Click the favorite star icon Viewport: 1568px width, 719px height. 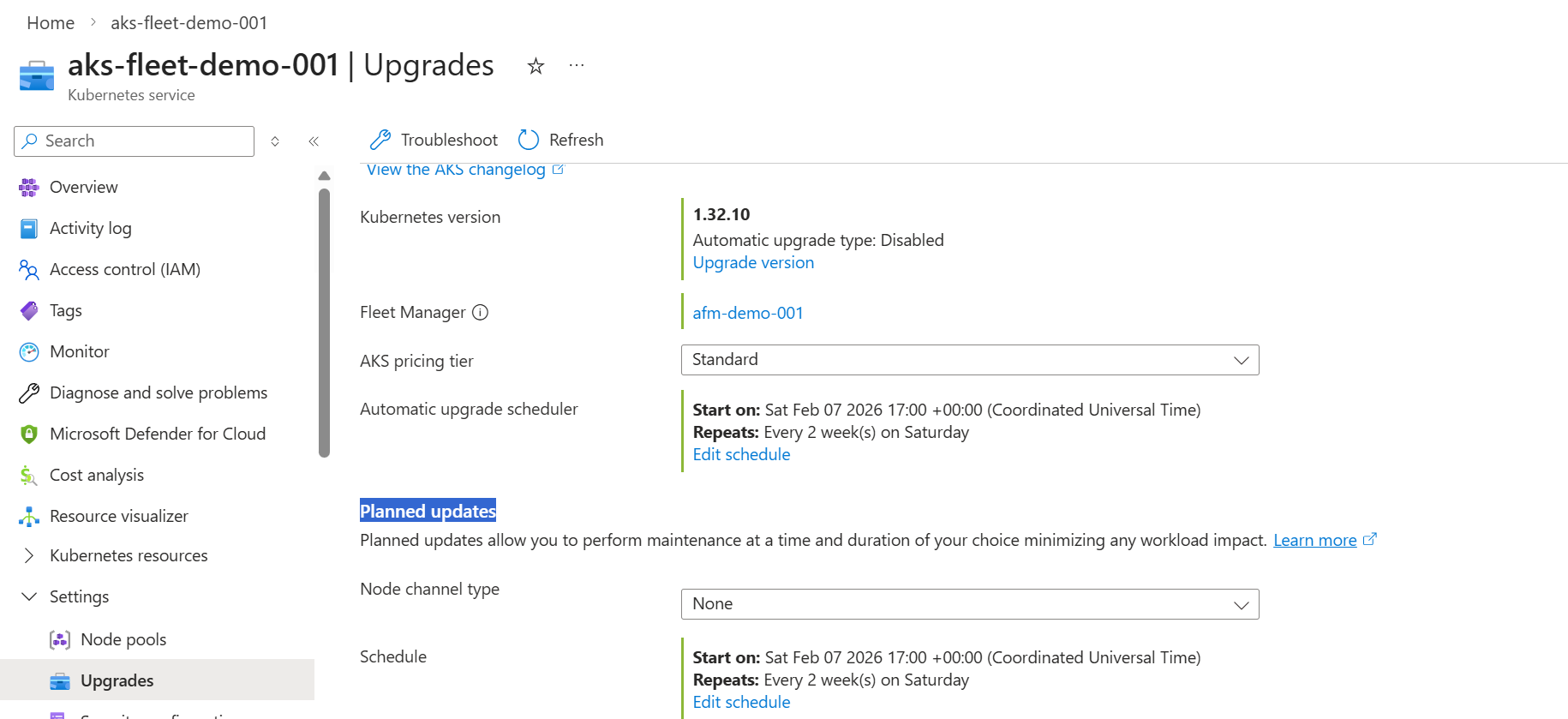click(536, 66)
